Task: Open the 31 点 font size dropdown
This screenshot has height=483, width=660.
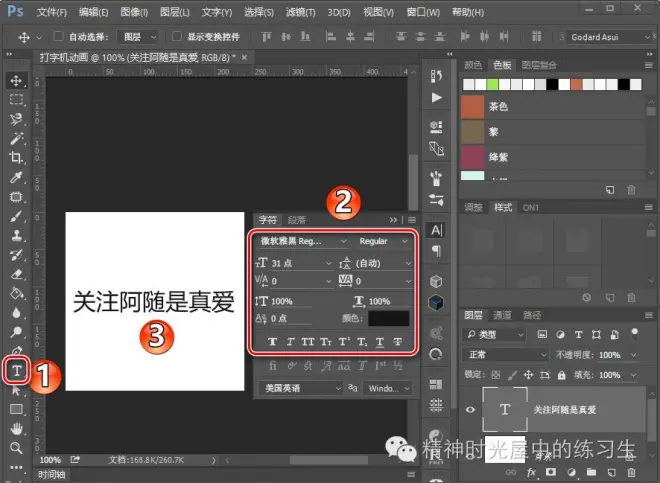Action: 301,264
